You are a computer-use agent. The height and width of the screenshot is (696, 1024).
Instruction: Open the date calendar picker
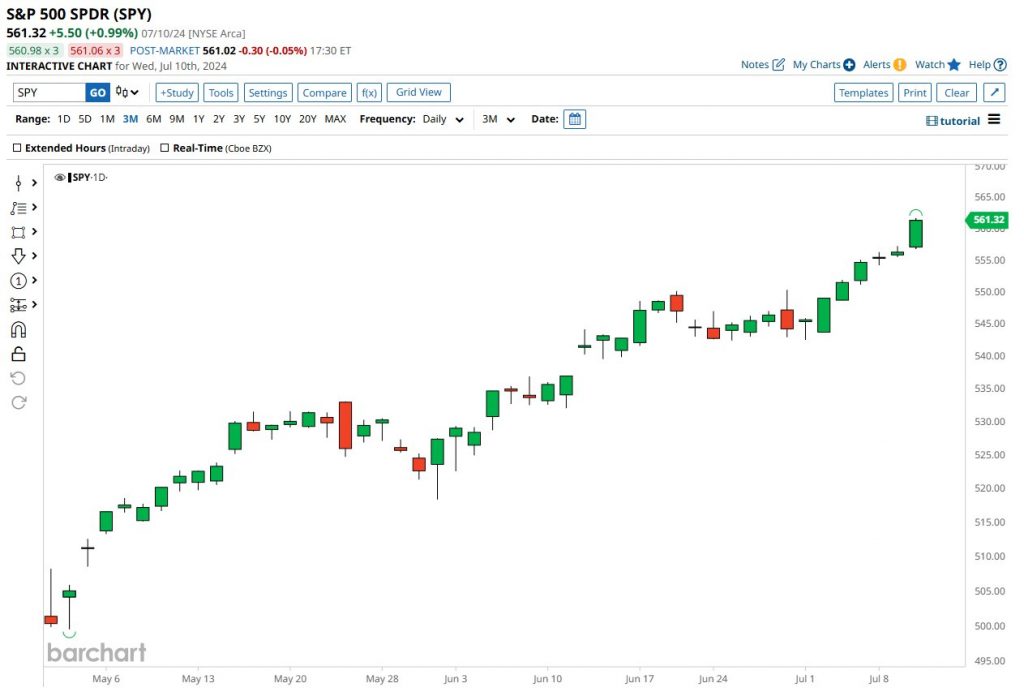tap(574, 119)
